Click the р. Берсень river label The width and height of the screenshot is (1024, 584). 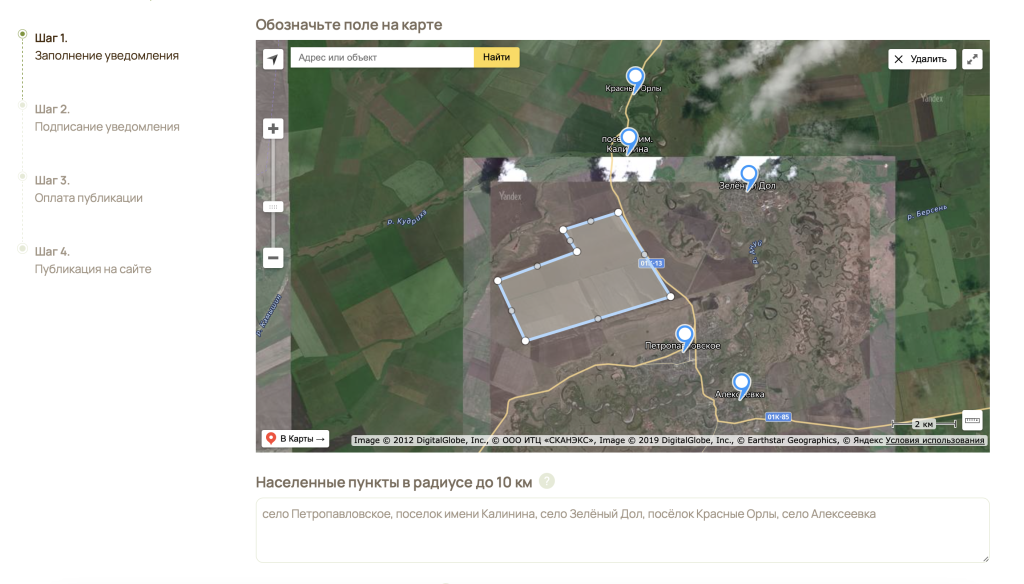[x=927, y=212]
